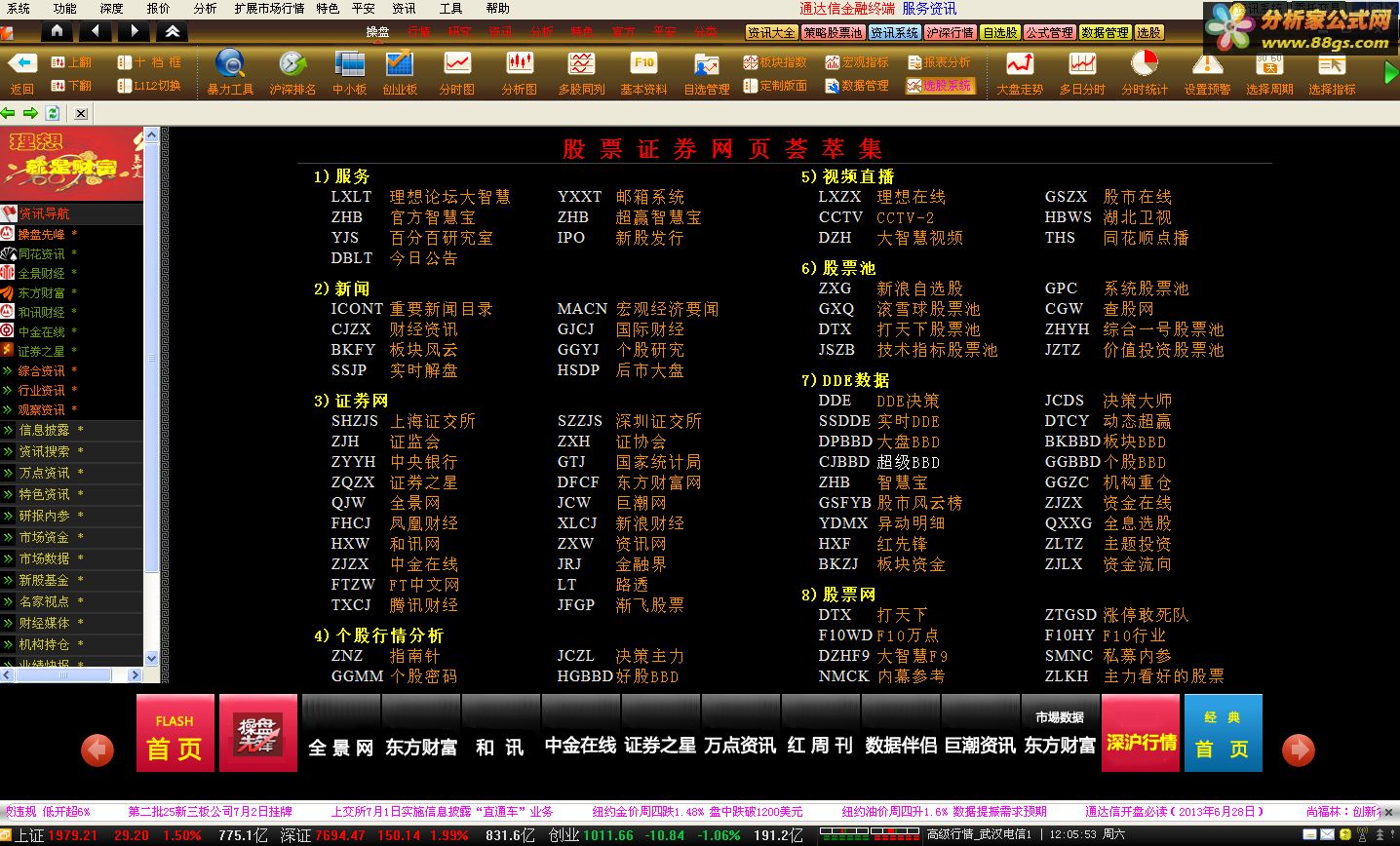Open 选择指标 icon
The image size is (1400, 846).
point(1332,63)
